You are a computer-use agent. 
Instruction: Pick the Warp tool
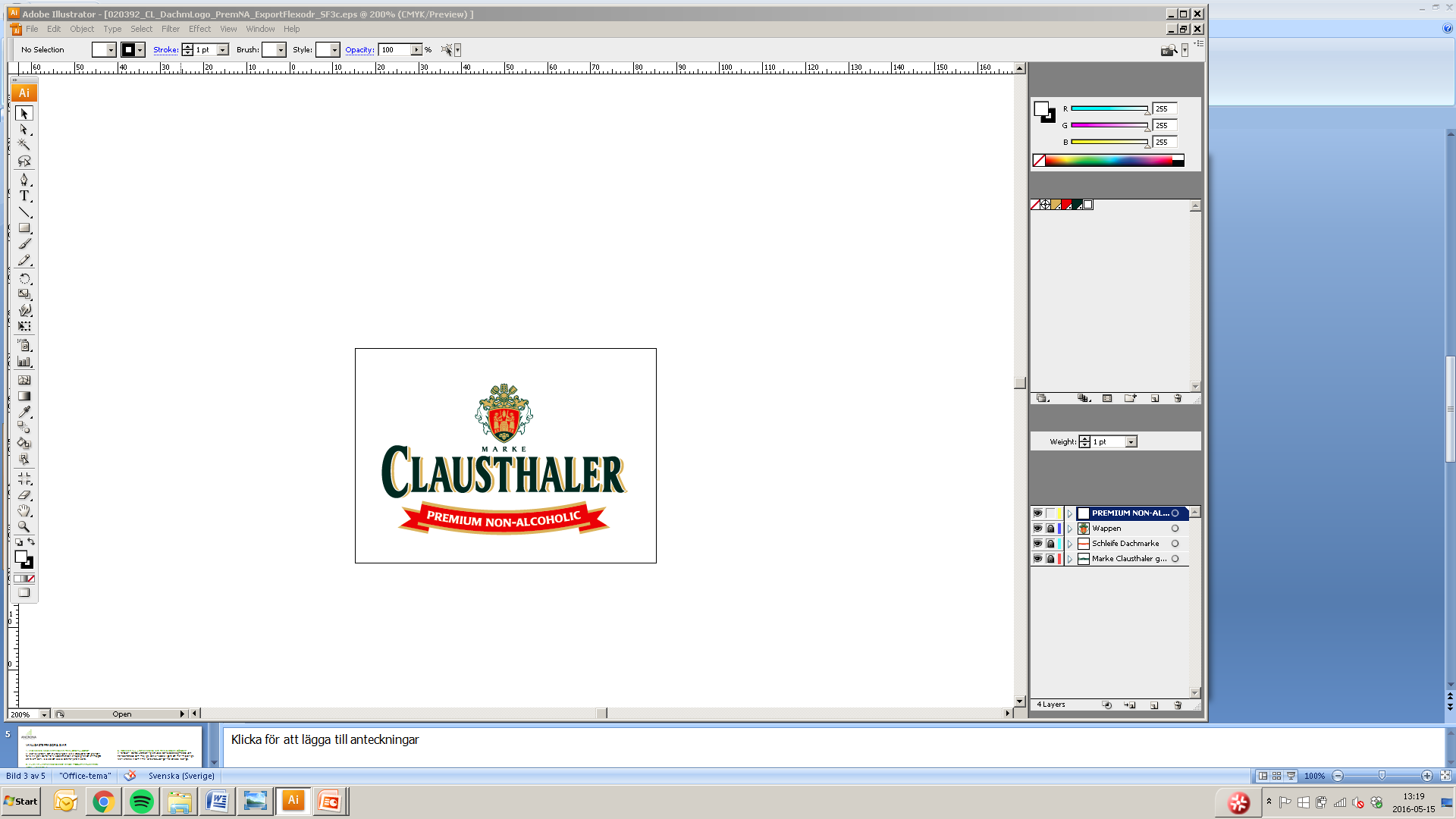coord(24,310)
